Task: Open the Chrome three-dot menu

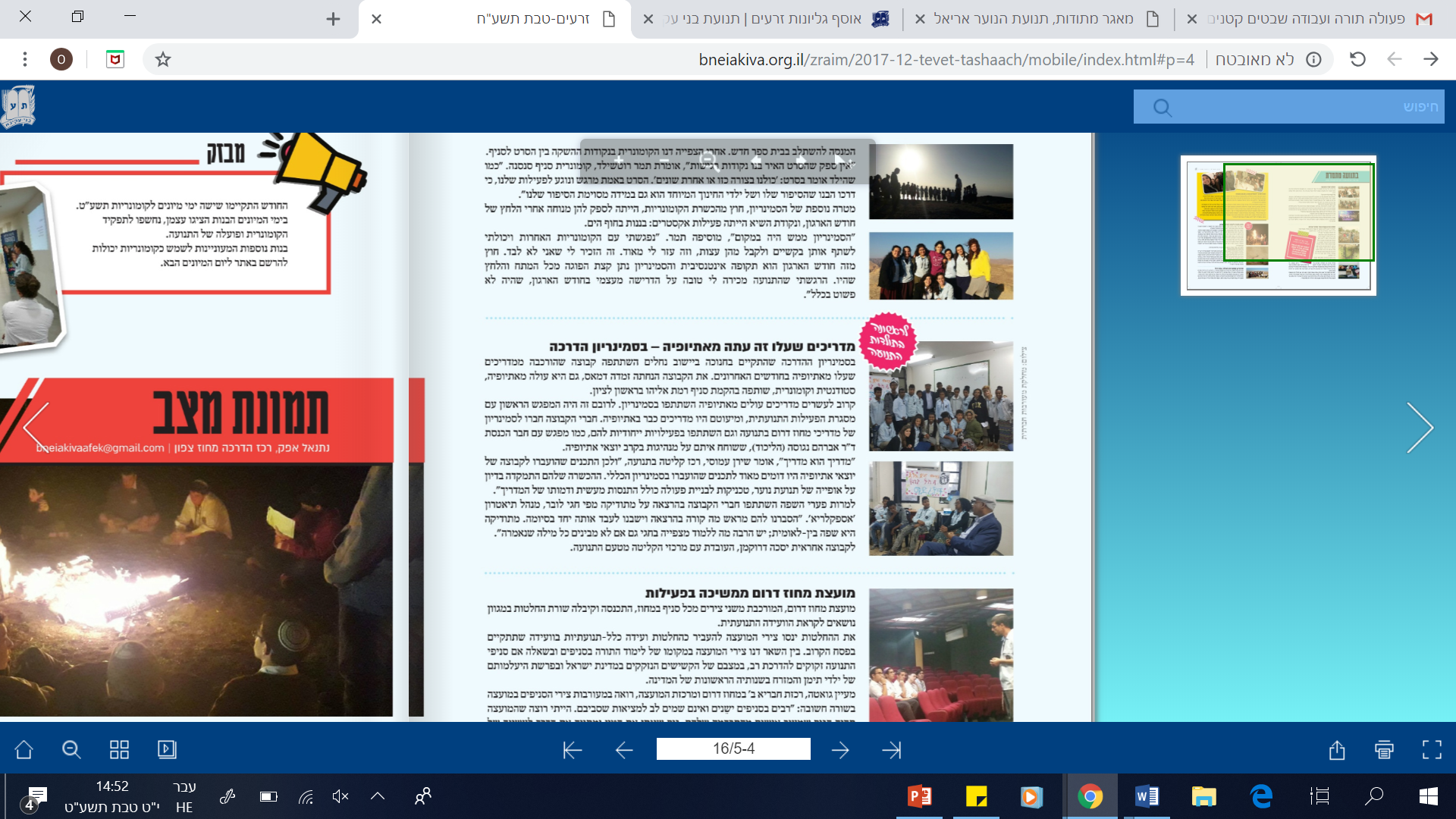Action: (x=25, y=59)
